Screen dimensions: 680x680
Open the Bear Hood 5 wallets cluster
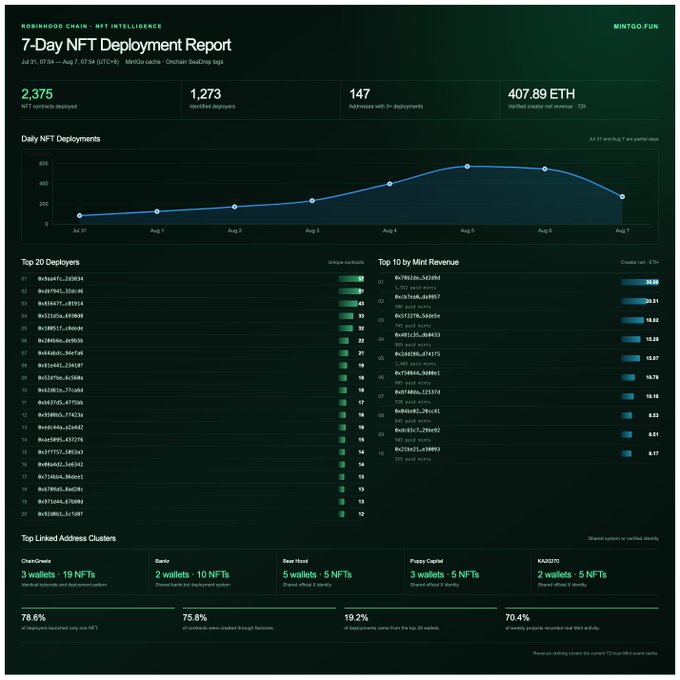pyautogui.click(x=317, y=575)
